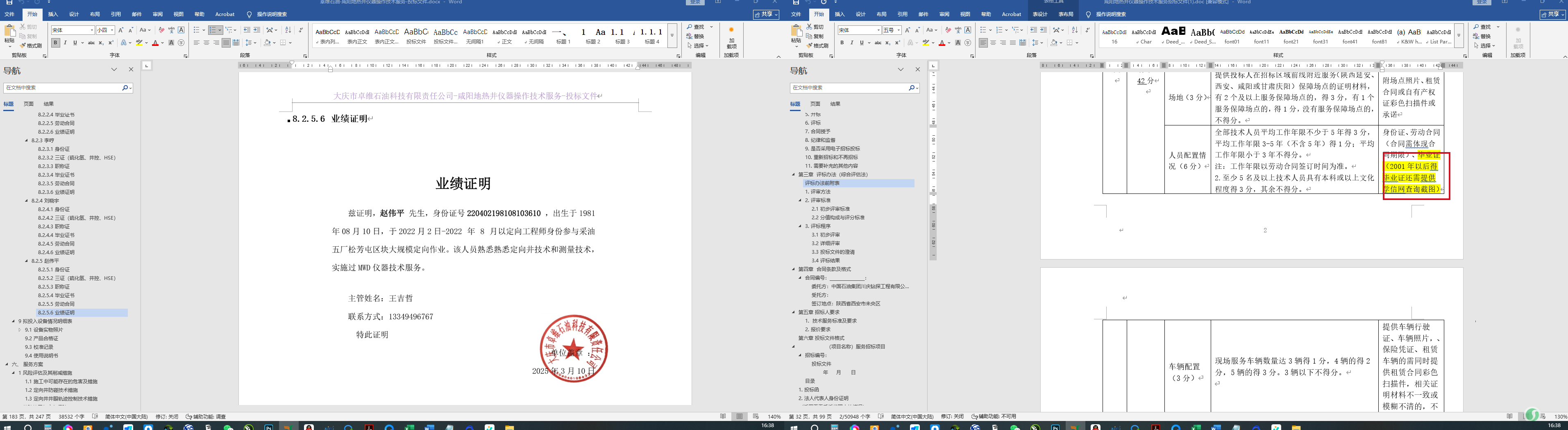The height and width of the screenshot is (430, 1568).
Task: Apply superscript in left Word window
Action: tap(111, 43)
